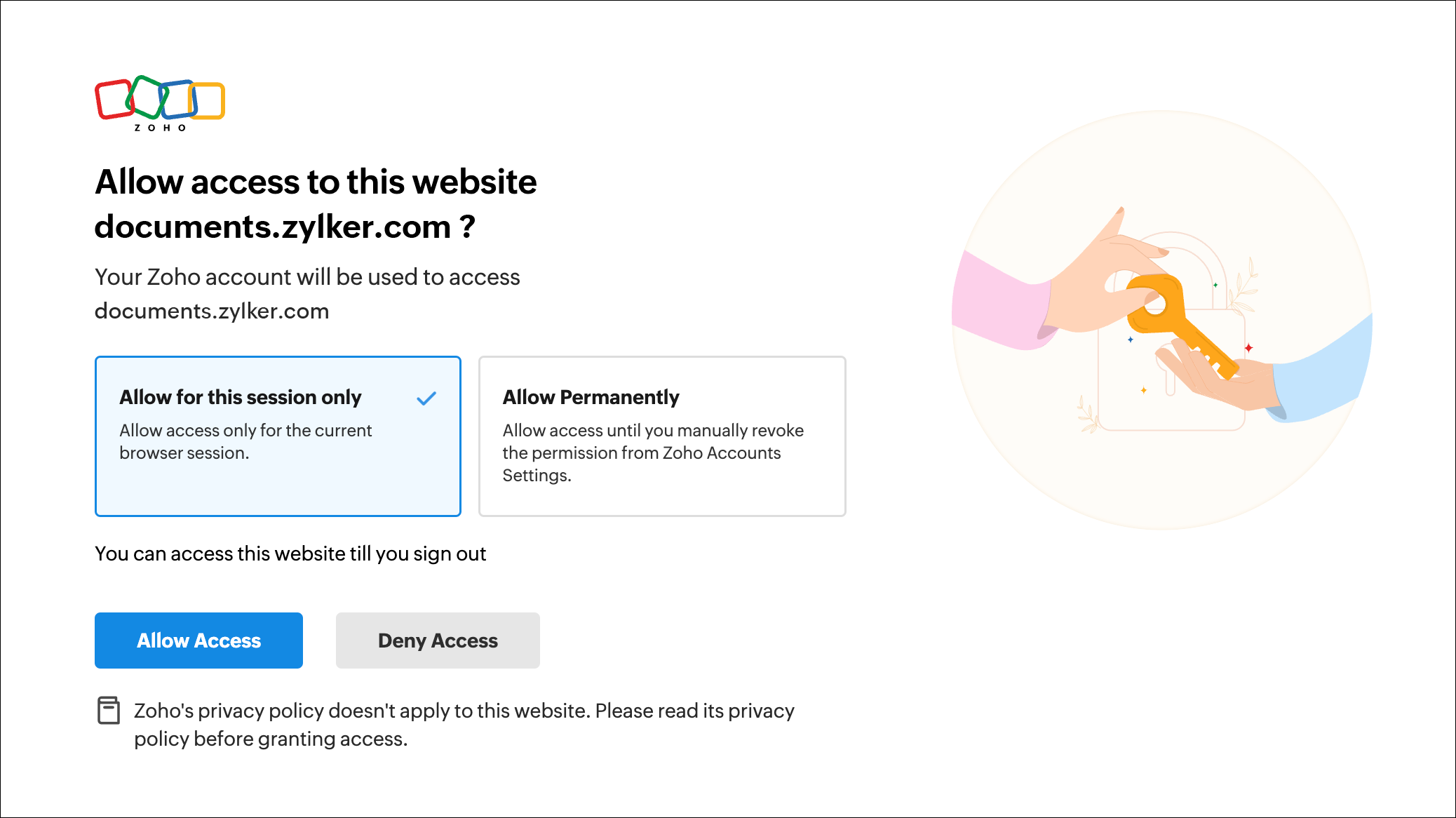
Task: Click the Zoho logo
Action: click(160, 104)
